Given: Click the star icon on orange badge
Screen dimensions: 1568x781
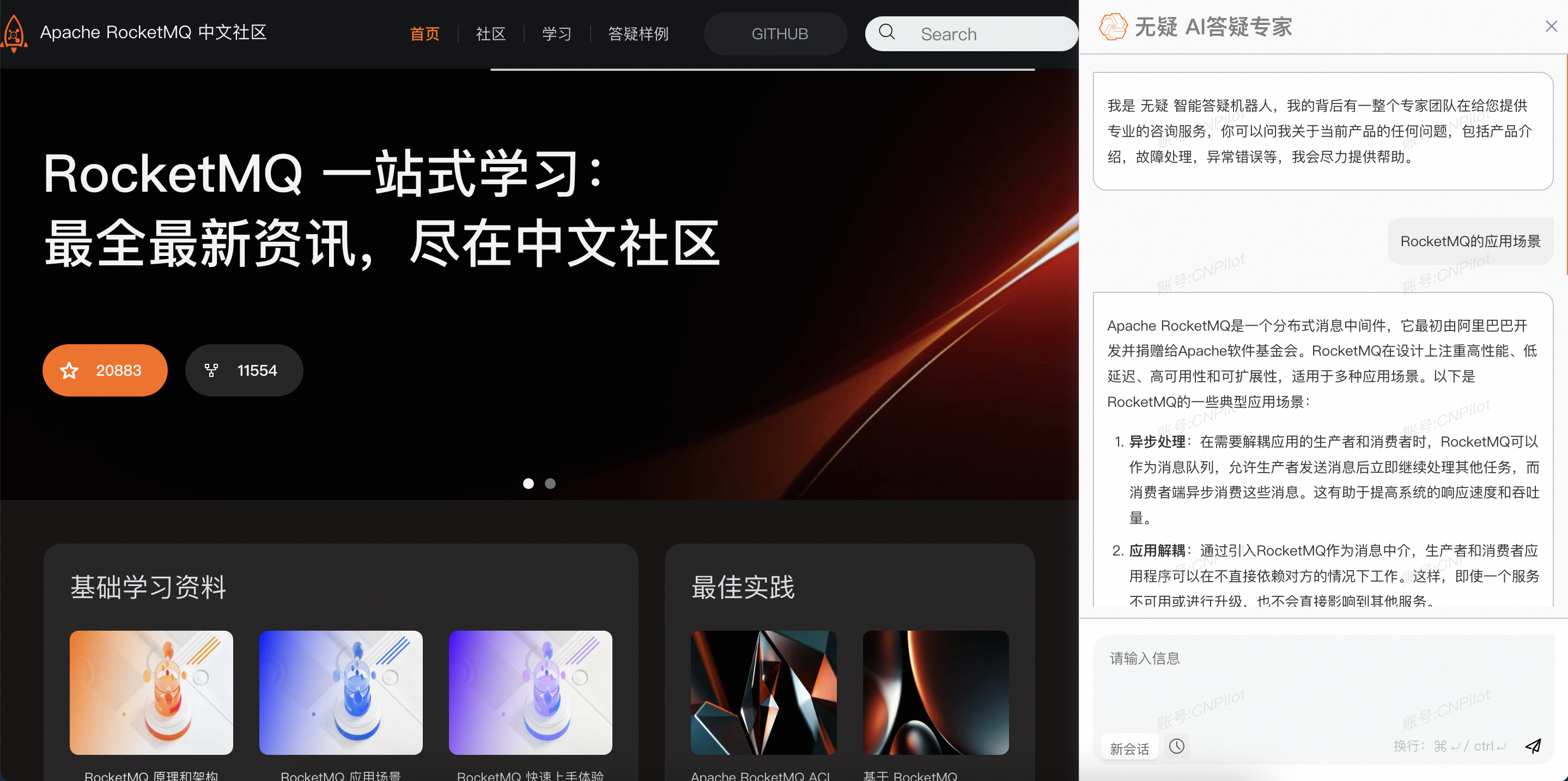Looking at the screenshot, I should (x=69, y=370).
